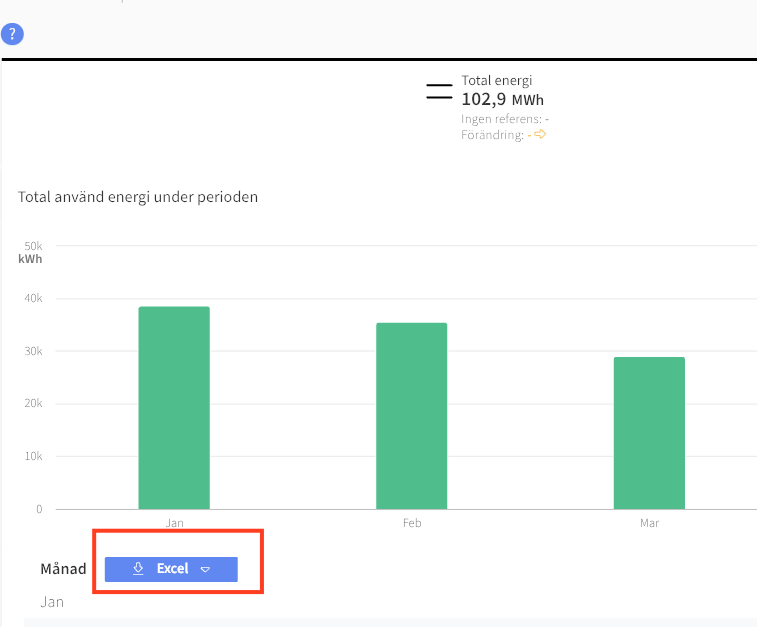Image resolution: width=757 pixels, height=627 pixels.
Task: Click the 'Jan' axis label under chart
Action: click(x=174, y=523)
